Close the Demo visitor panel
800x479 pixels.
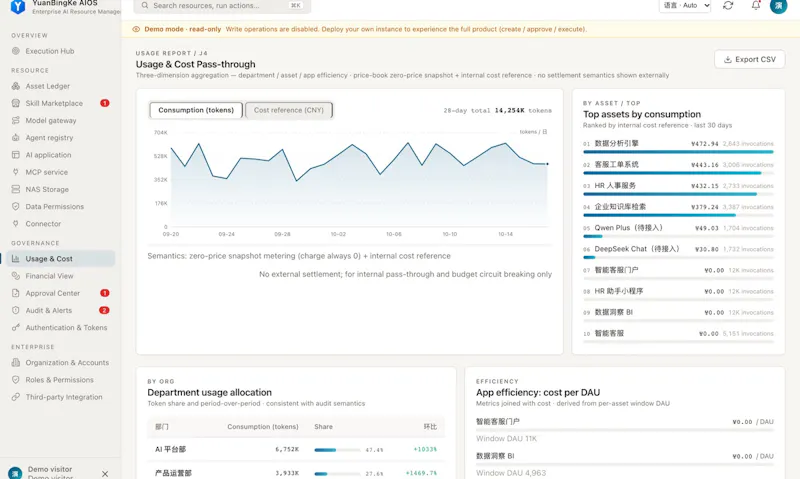click(105, 474)
